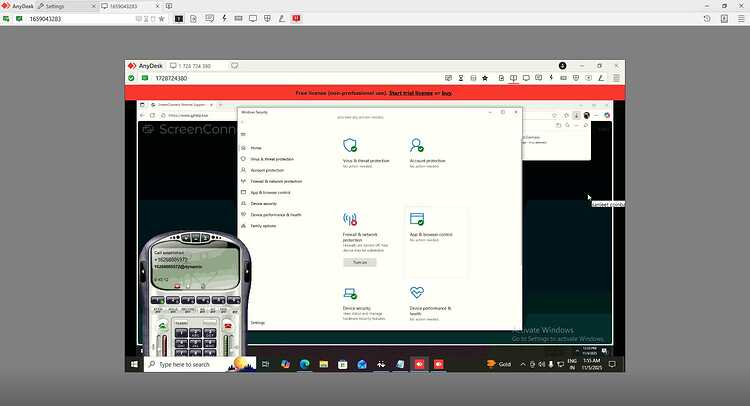Toggle the Windows Security hamburger navigation
The height and width of the screenshot is (406, 750).
coord(243,134)
